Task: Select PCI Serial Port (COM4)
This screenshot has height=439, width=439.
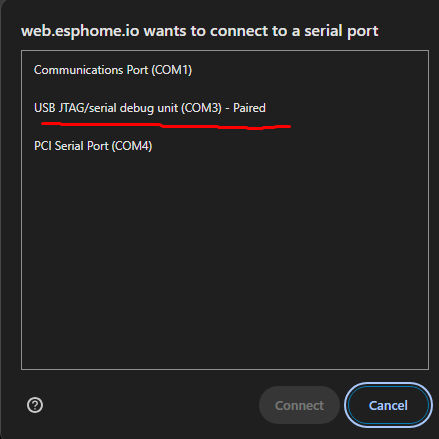Action: [x=225, y=146]
